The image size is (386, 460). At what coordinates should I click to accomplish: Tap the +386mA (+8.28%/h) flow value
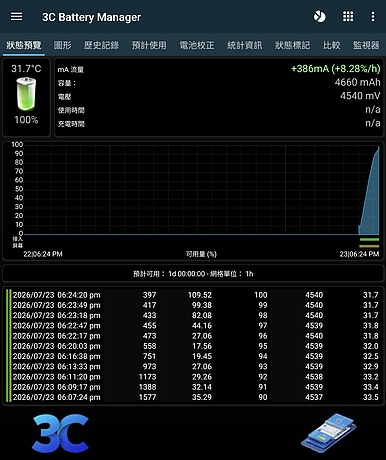[335, 69]
